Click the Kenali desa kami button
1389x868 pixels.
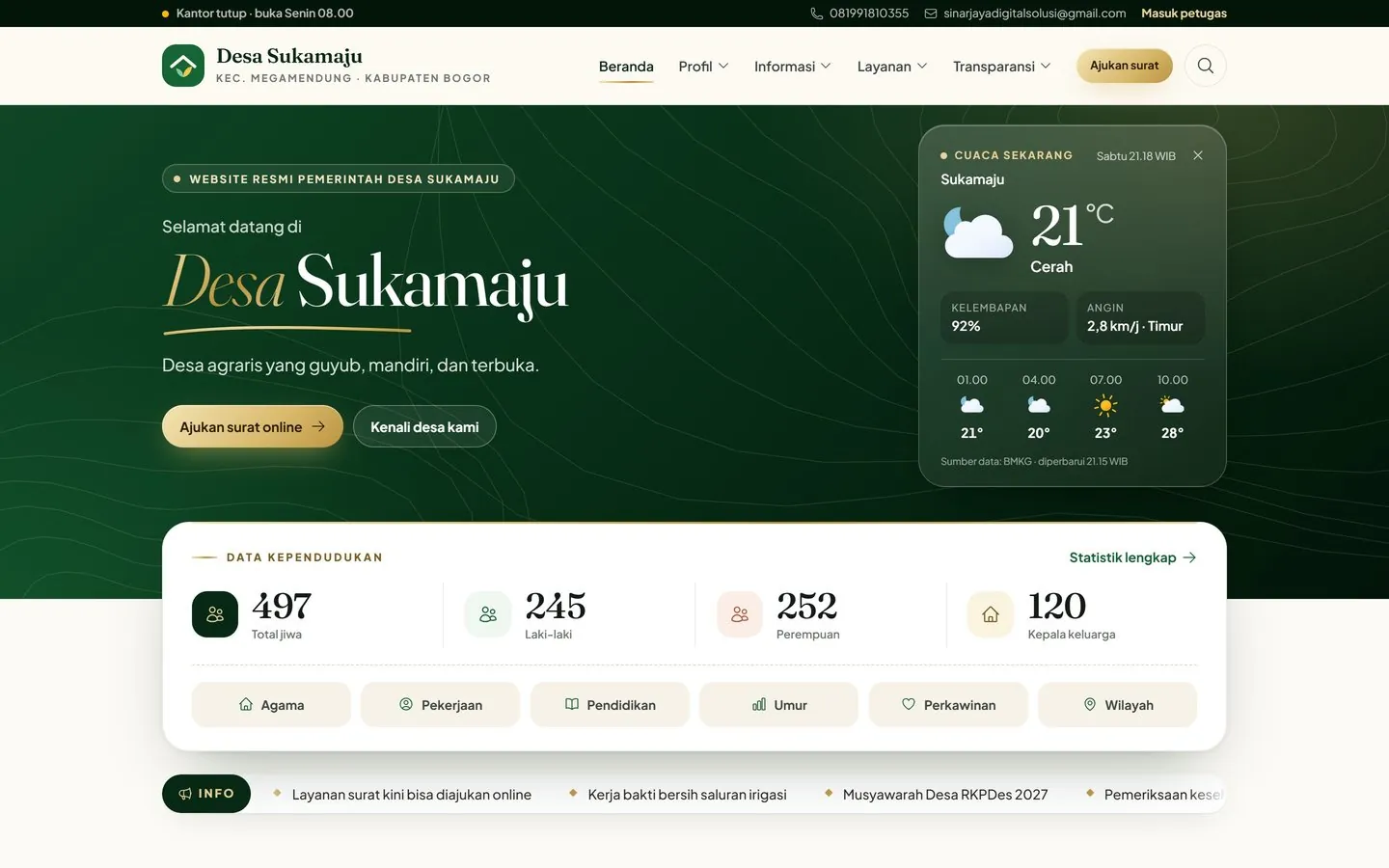(x=424, y=426)
